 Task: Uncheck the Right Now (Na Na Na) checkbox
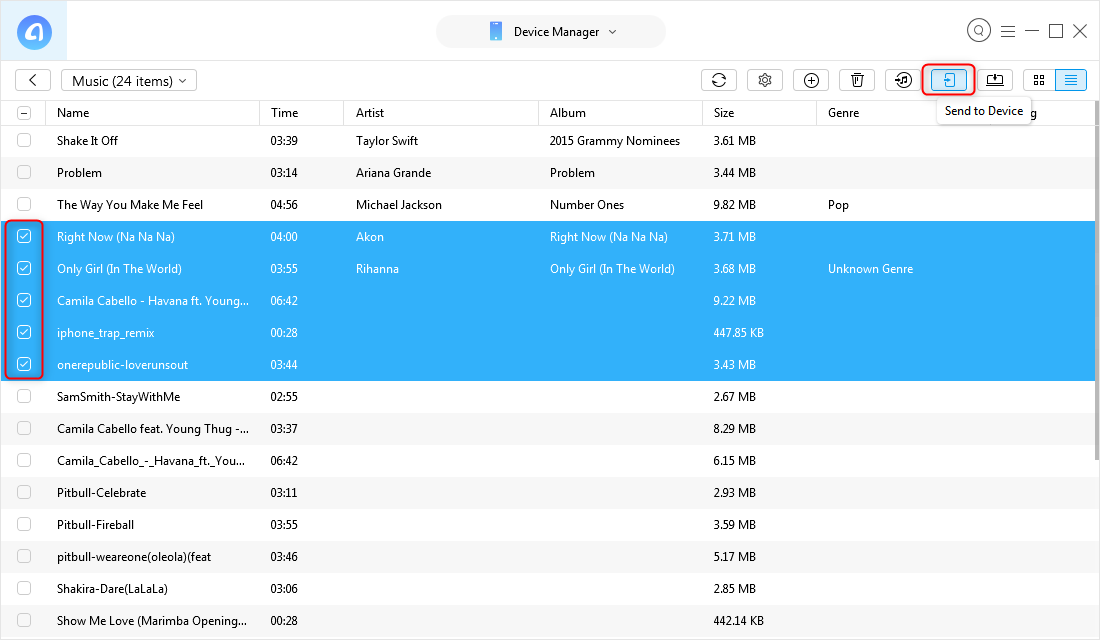24,237
